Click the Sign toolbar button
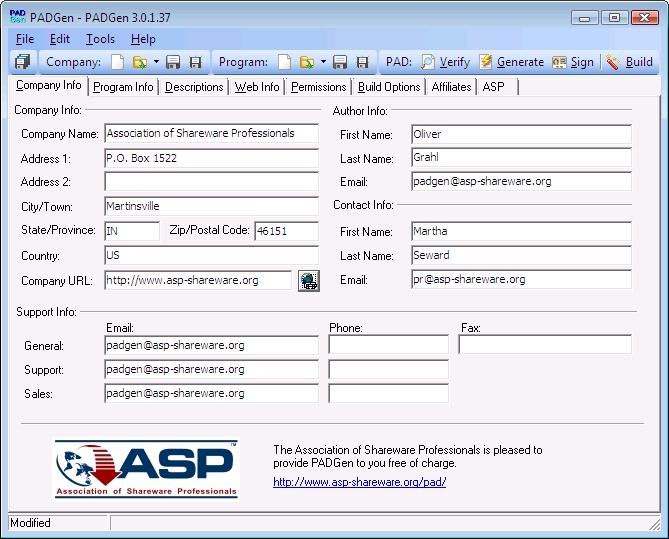 (573, 62)
